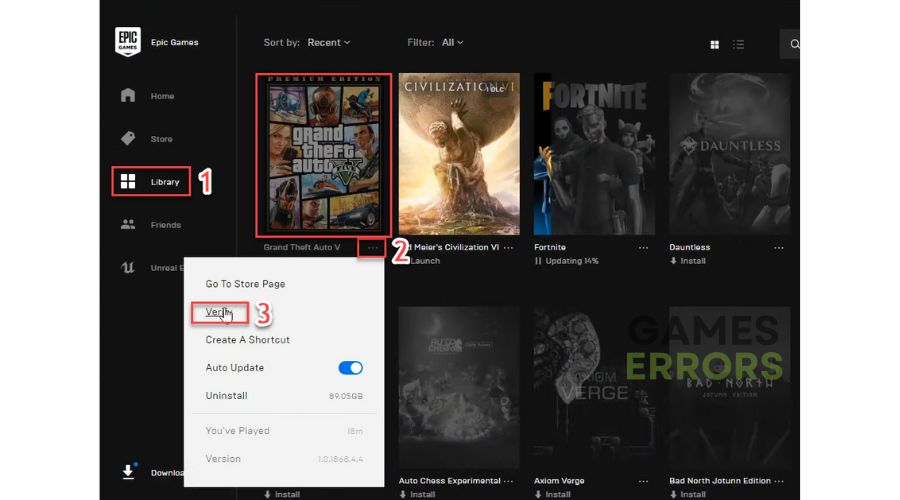Image resolution: width=900 pixels, height=500 pixels.
Task: Click the install arrow under Axiom Verge
Action: (538, 494)
